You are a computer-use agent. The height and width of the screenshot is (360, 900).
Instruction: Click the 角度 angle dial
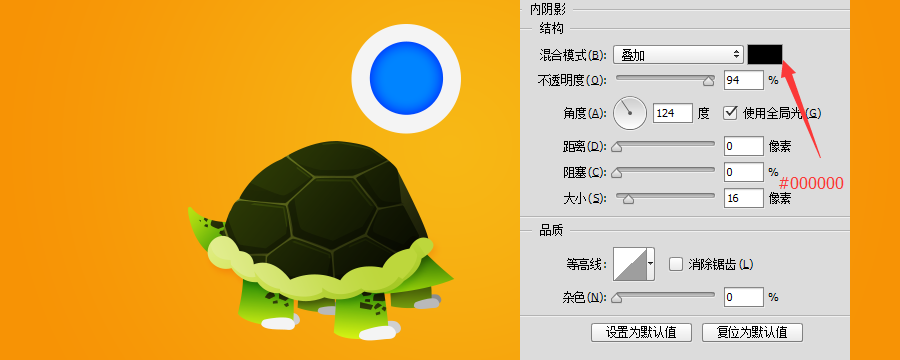point(630,113)
